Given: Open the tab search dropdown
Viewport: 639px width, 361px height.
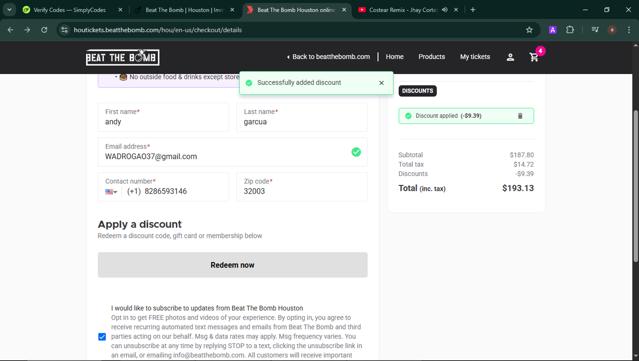Looking at the screenshot, I should click(x=9, y=10).
